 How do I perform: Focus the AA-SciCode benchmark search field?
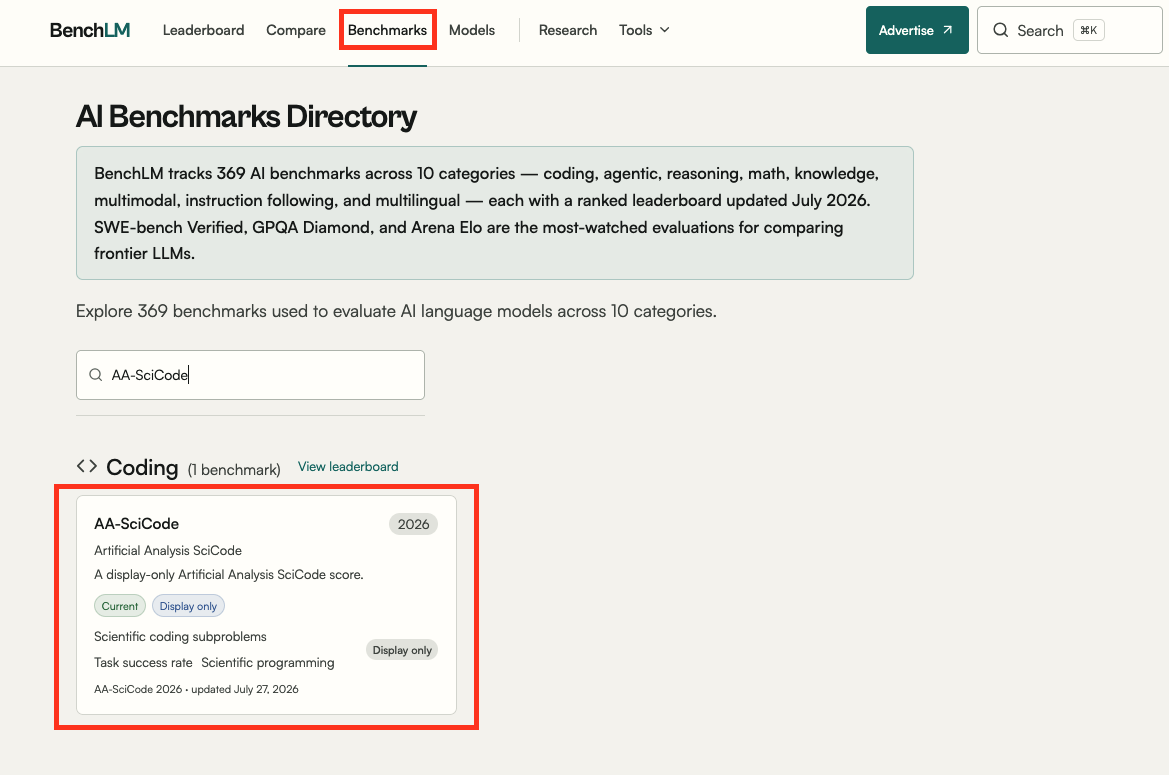coord(250,375)
